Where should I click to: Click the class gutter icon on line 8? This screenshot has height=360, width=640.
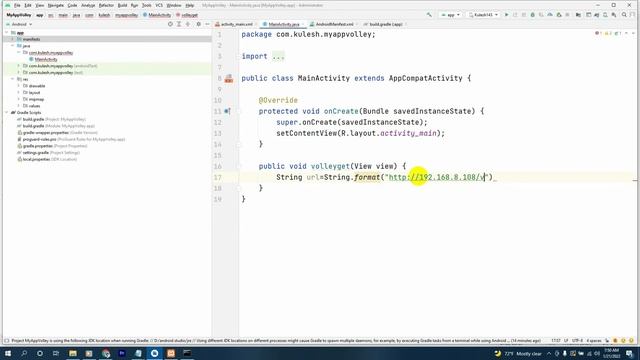229,78
